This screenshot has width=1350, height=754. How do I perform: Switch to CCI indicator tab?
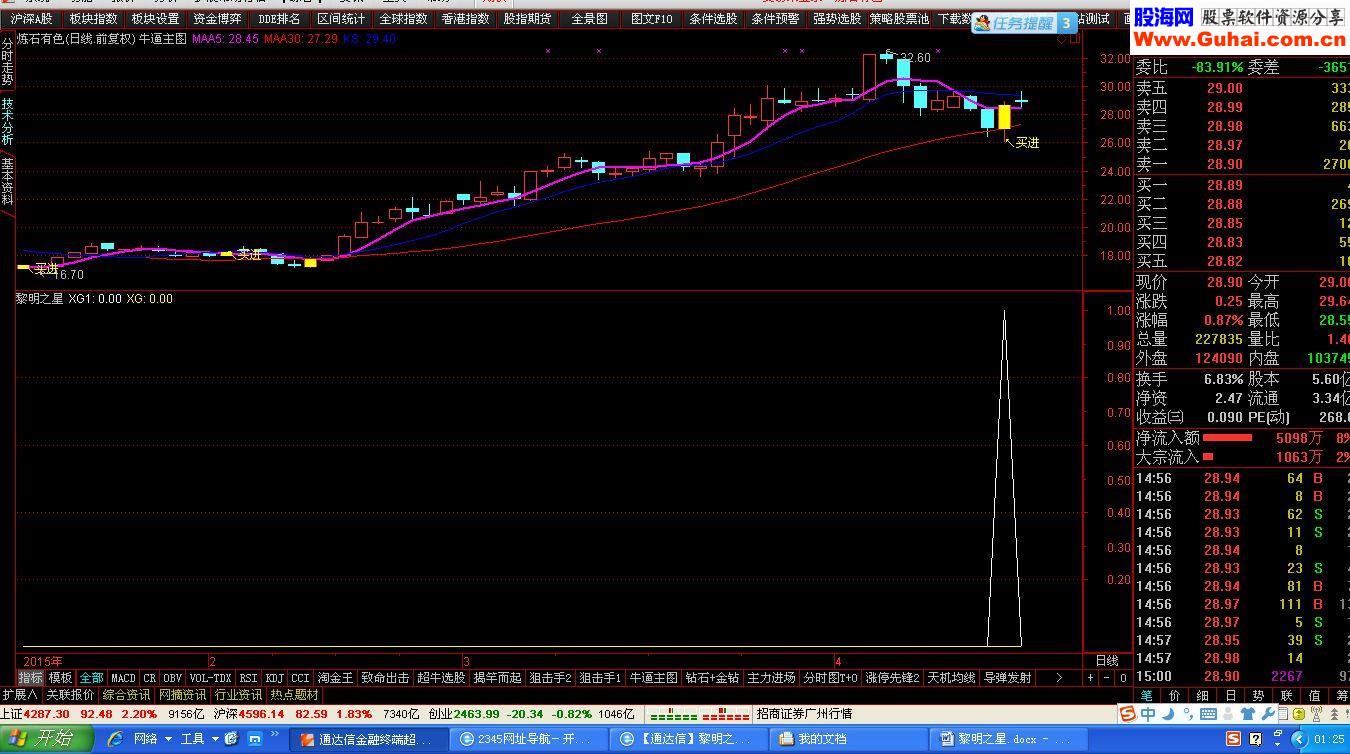[x=300, y=678]
